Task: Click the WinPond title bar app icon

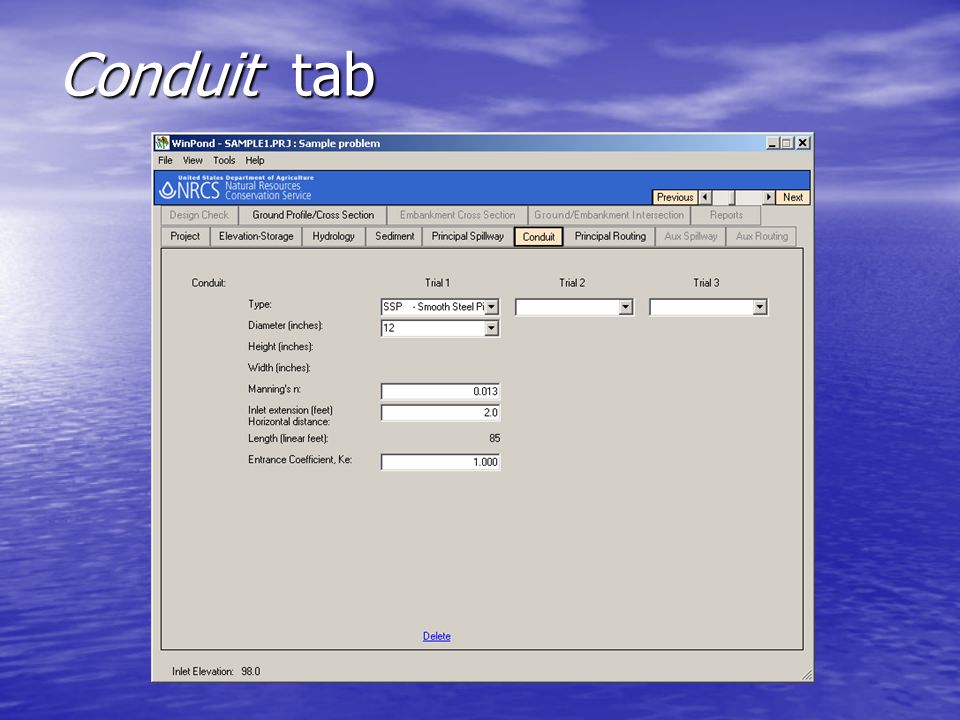Action: click(x=162, y=143)
